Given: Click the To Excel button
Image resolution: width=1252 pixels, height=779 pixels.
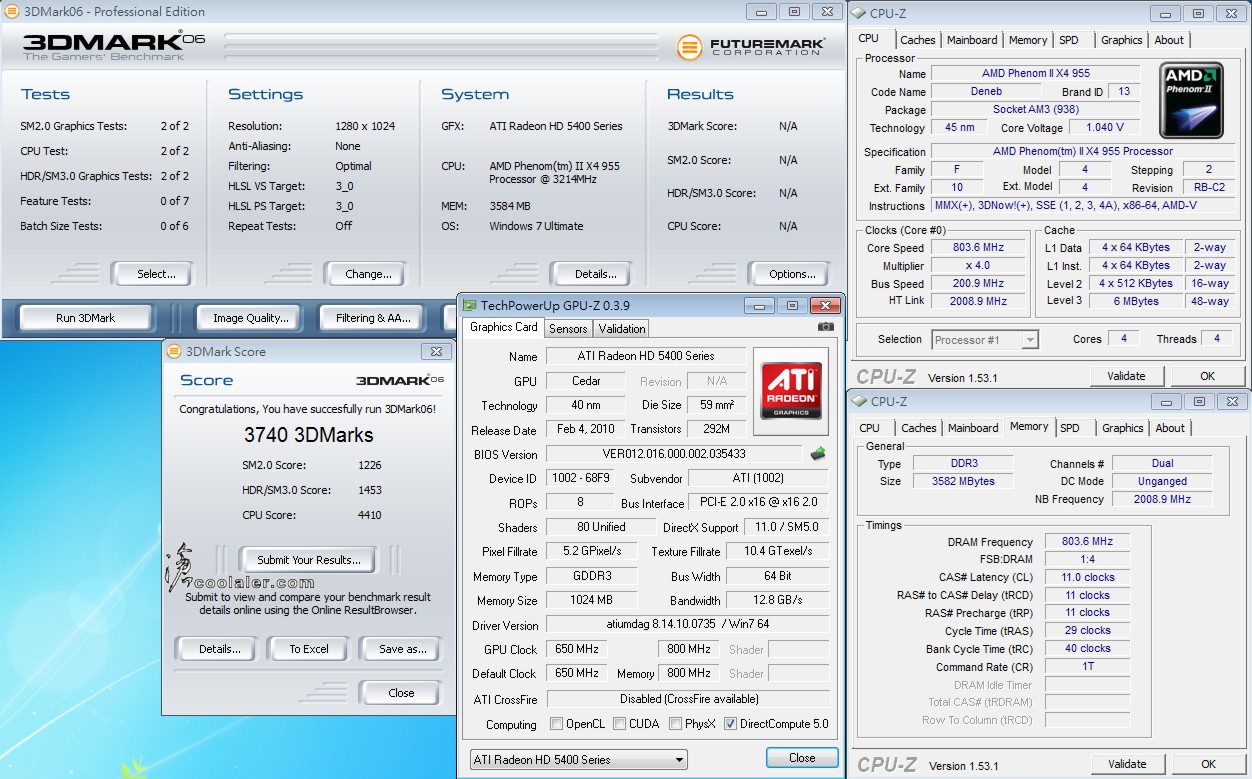Looking at the screenshot, I should (309, 649).
